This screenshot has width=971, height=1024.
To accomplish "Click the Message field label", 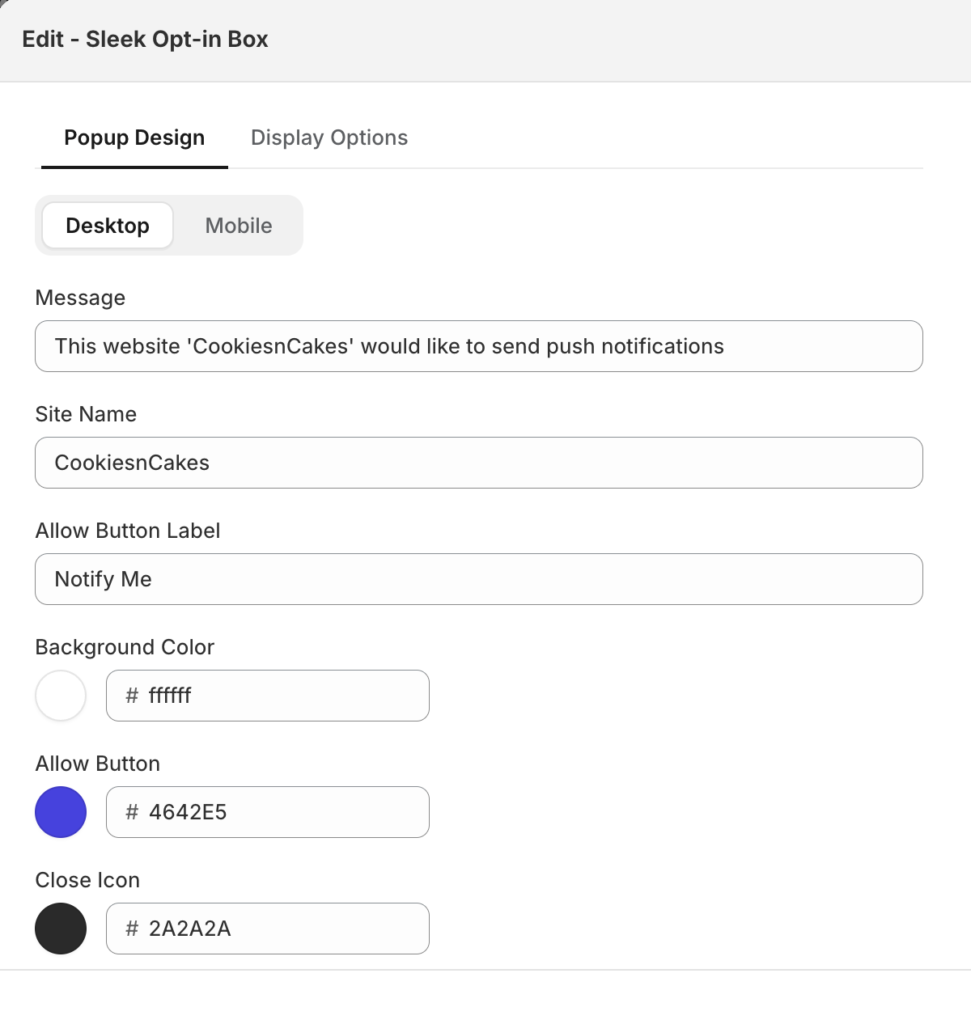I will pyautogui.click(x=80, y=298).
